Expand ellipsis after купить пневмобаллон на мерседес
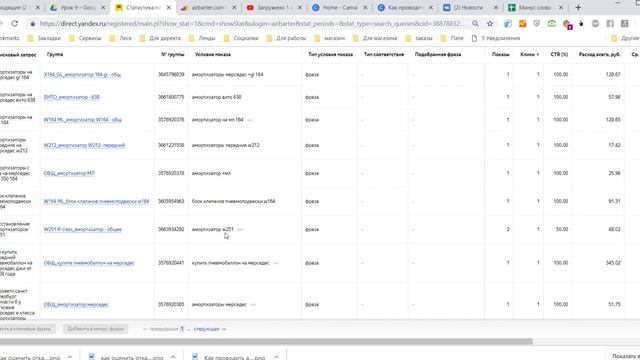This screenshot has height=360, width=640. (276, 263)
